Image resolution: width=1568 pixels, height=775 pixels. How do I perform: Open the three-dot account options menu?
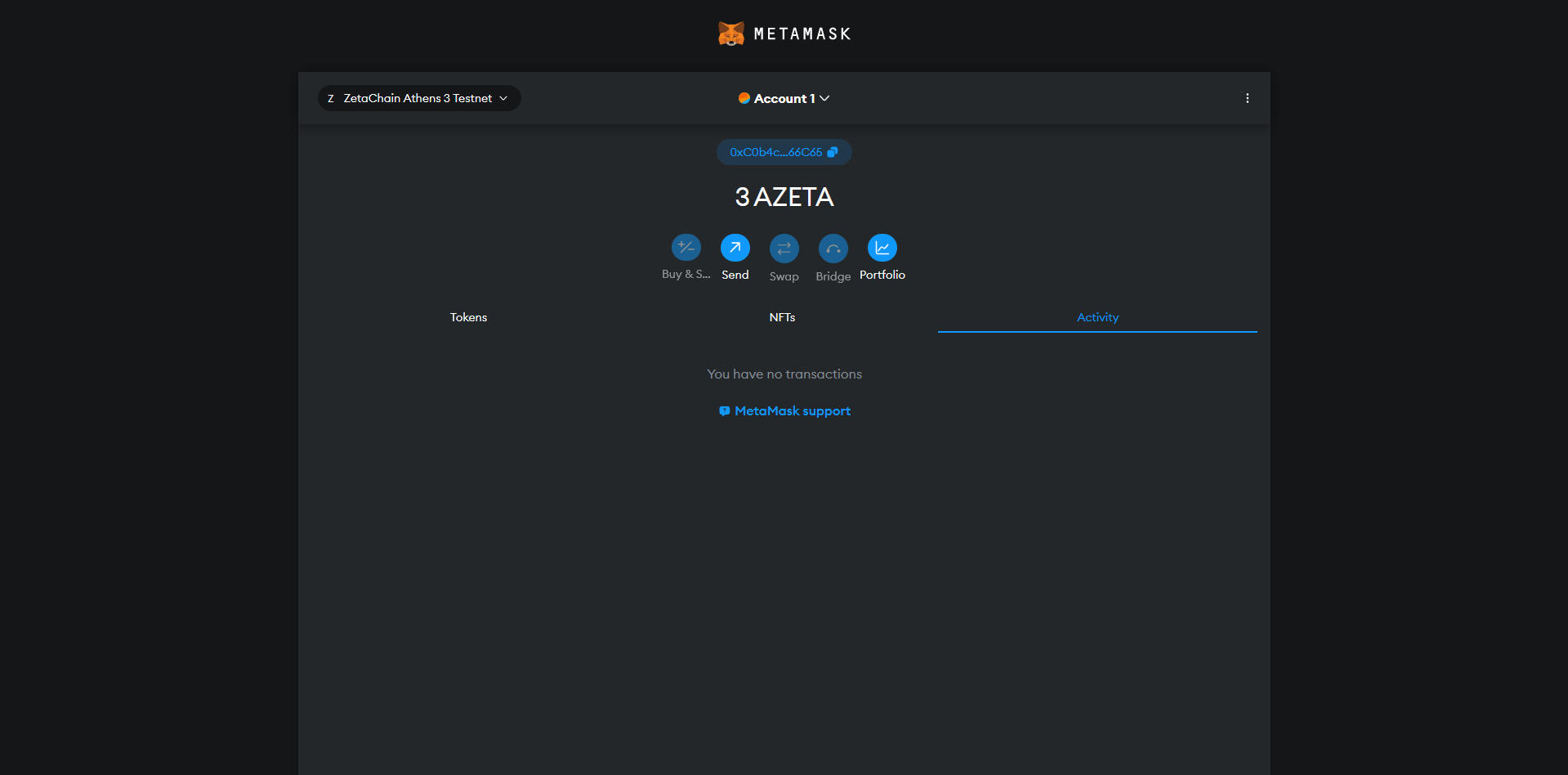(1247, 98)
